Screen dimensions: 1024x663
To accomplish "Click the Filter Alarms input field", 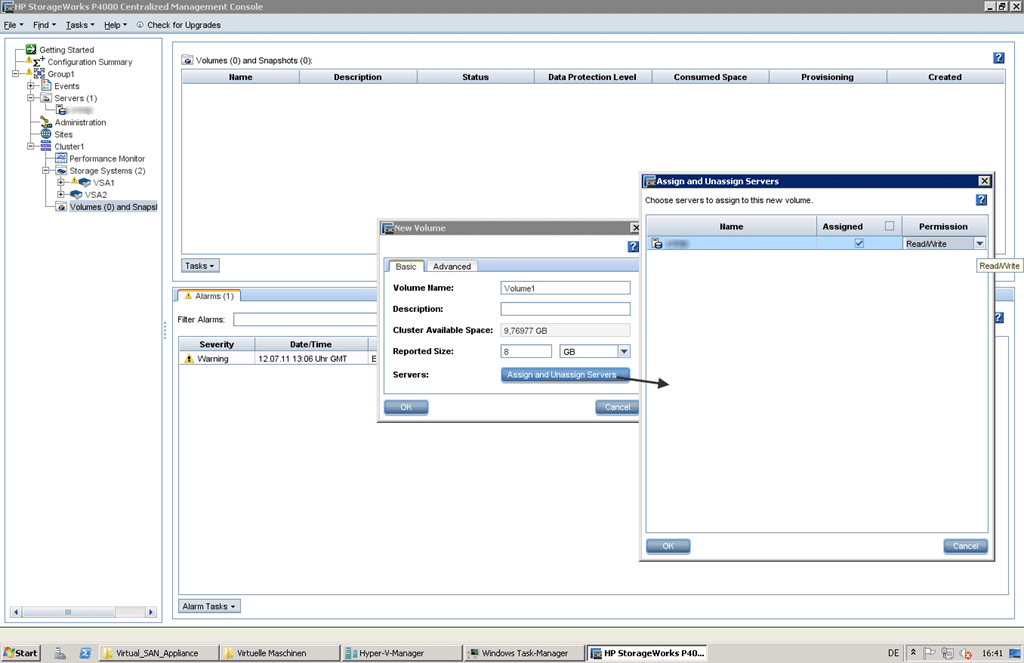I will click(306, 319).
